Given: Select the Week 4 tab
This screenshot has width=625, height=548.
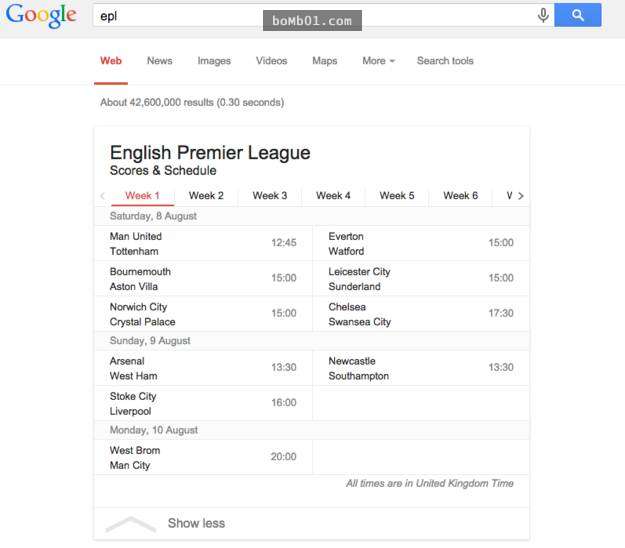Looking at the screenshot, I should pyautogui.click(x=333, y=196).
